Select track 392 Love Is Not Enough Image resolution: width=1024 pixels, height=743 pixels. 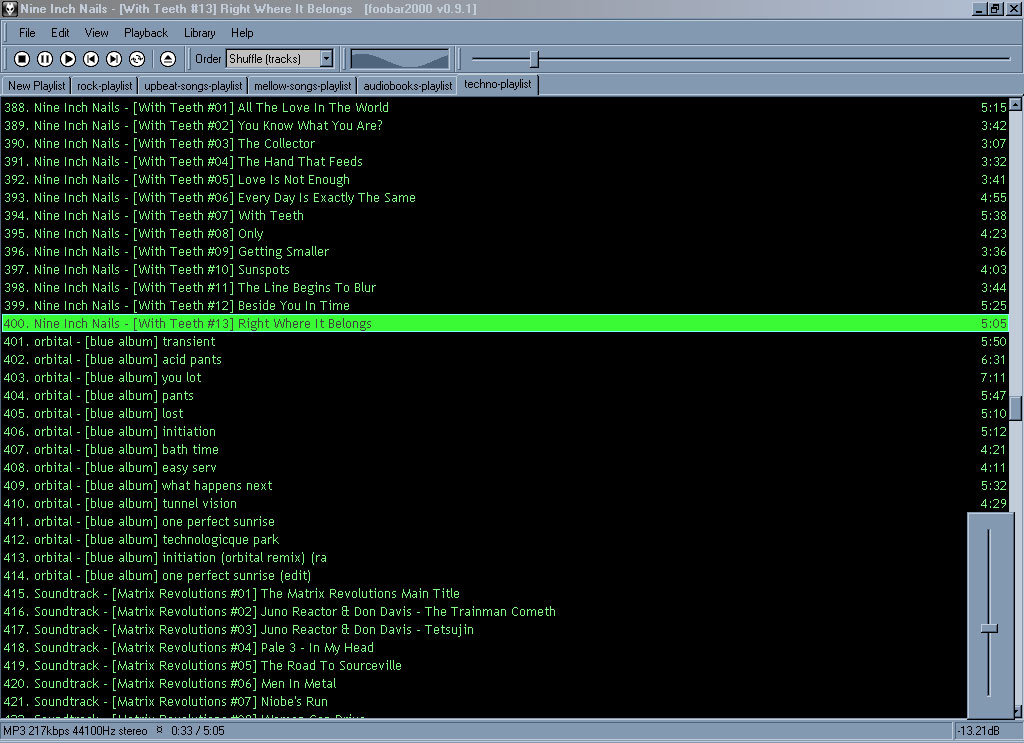tap(504, 180)
